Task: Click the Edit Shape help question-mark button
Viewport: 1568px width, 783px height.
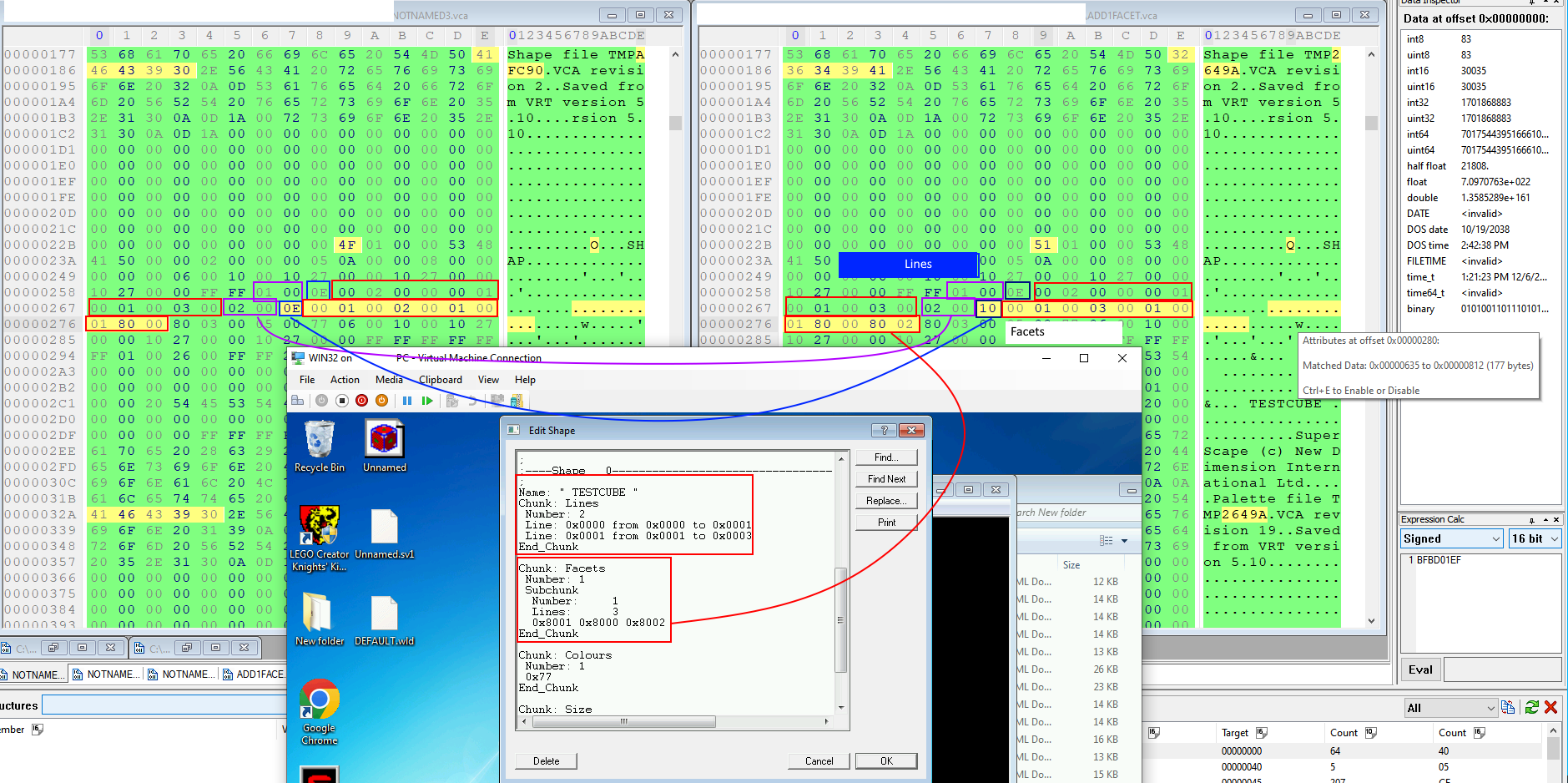Action: point(884,431)
